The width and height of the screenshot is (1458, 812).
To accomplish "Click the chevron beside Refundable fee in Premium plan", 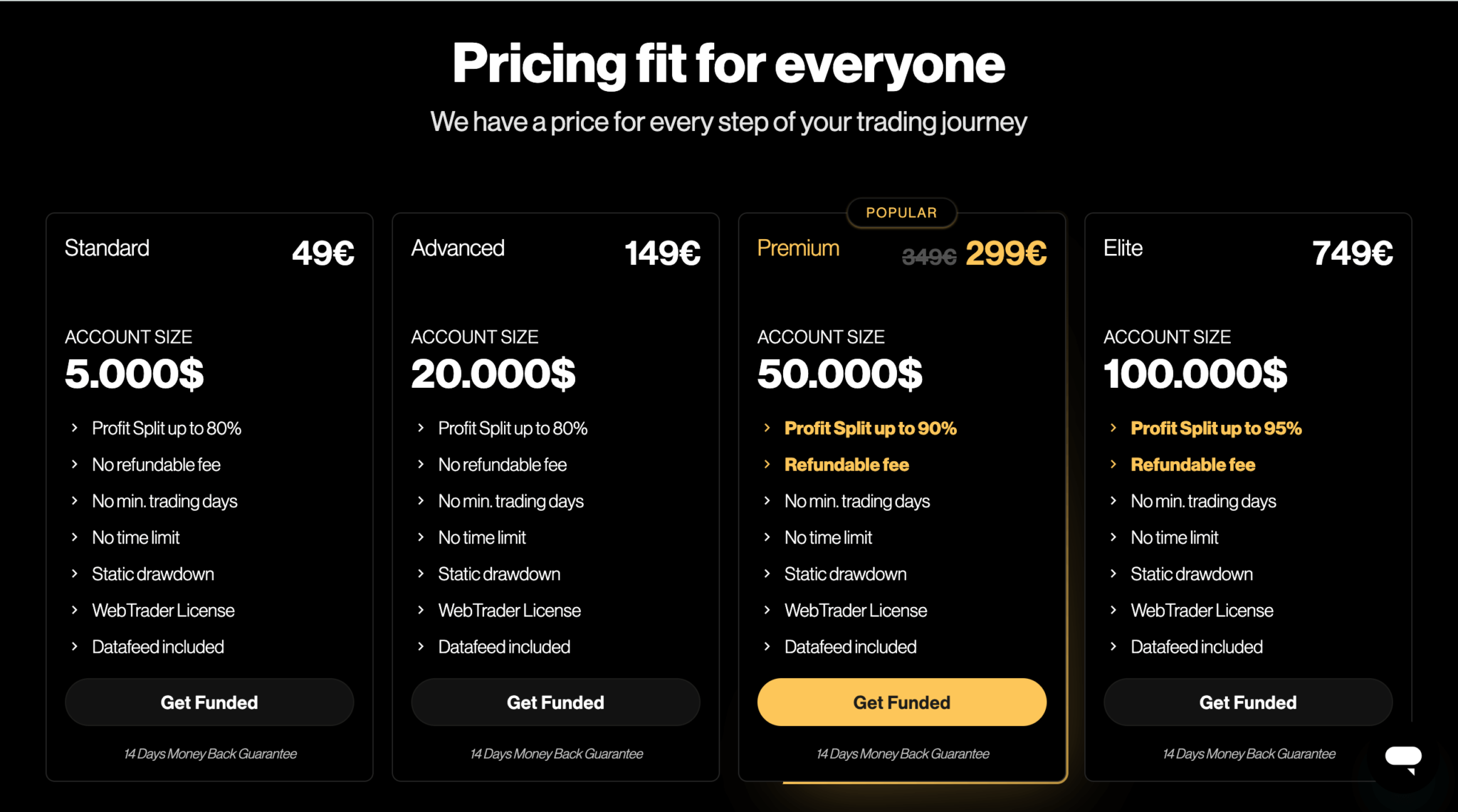I will (x=767, y=464).
